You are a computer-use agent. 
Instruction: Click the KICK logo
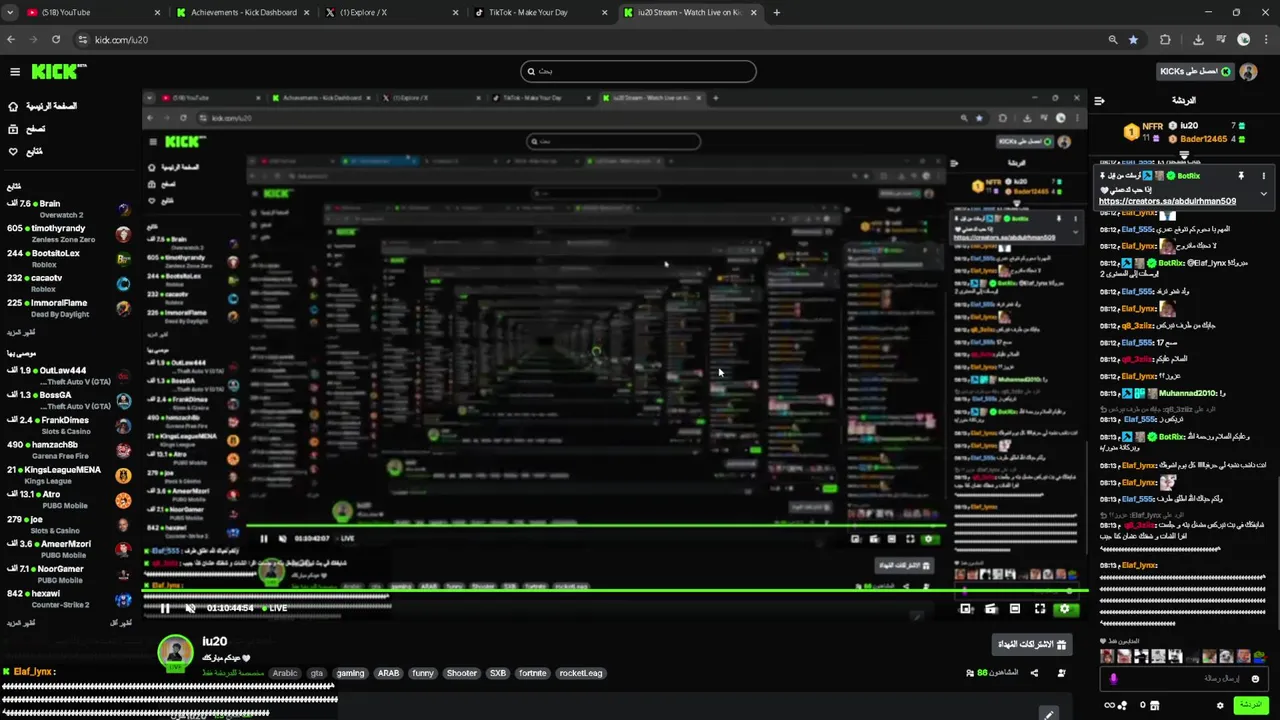[58, 71]
